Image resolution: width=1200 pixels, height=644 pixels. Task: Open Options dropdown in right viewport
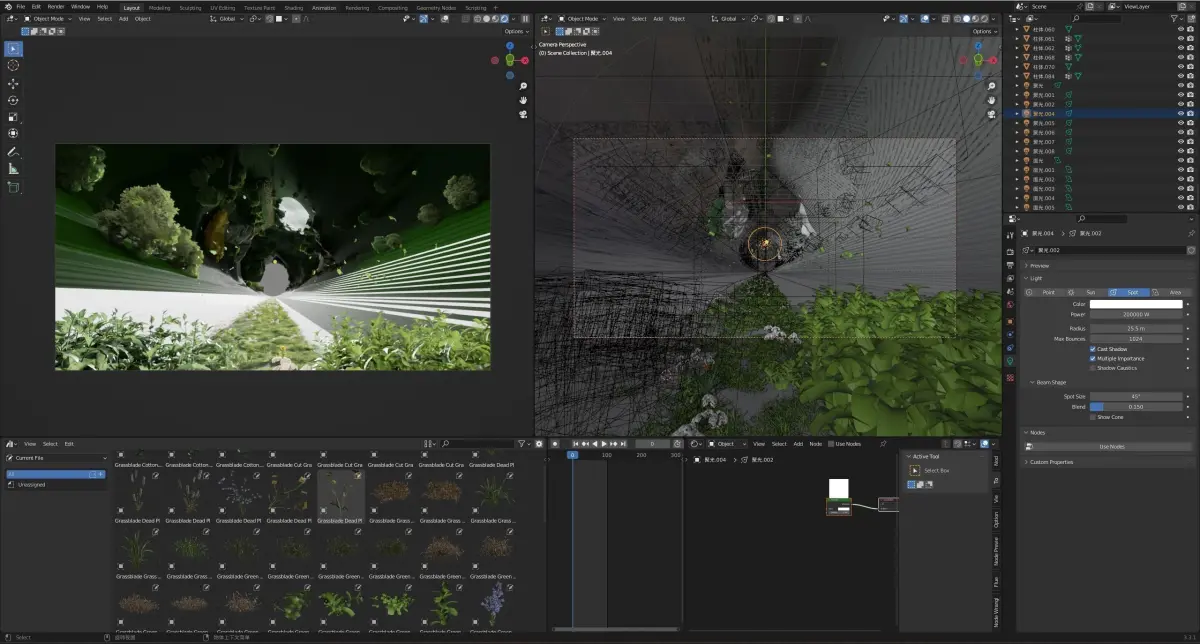pyautogui.click(x=984, y=31)
